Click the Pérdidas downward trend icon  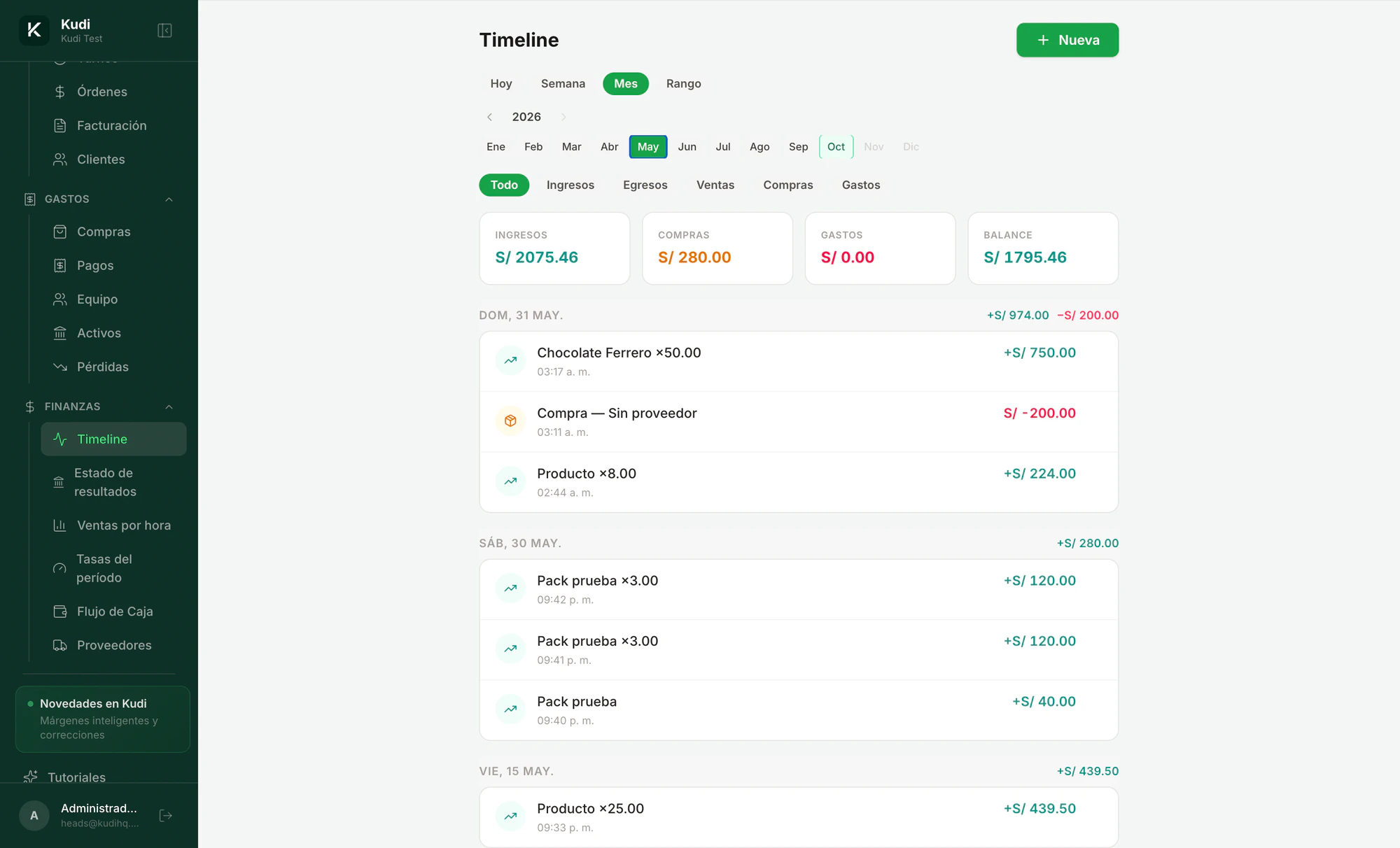(x=60, y=367)
